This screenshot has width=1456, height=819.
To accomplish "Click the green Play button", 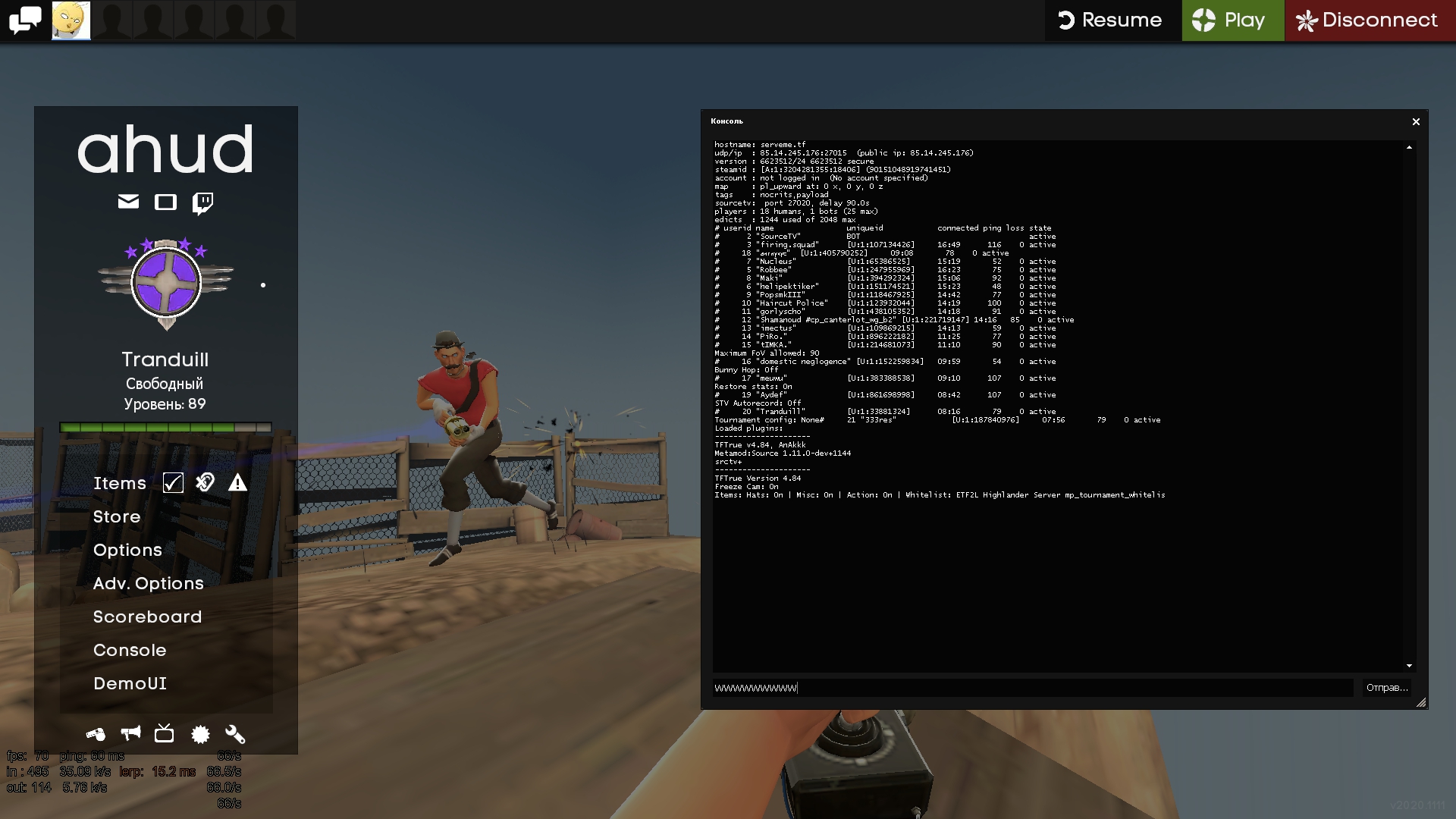I will 1233,20.
